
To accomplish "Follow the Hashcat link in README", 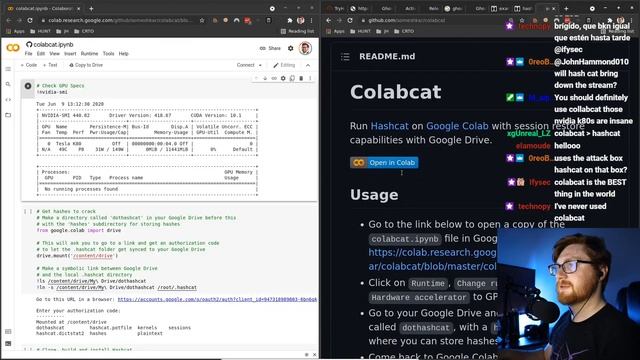I will [389, 126].
